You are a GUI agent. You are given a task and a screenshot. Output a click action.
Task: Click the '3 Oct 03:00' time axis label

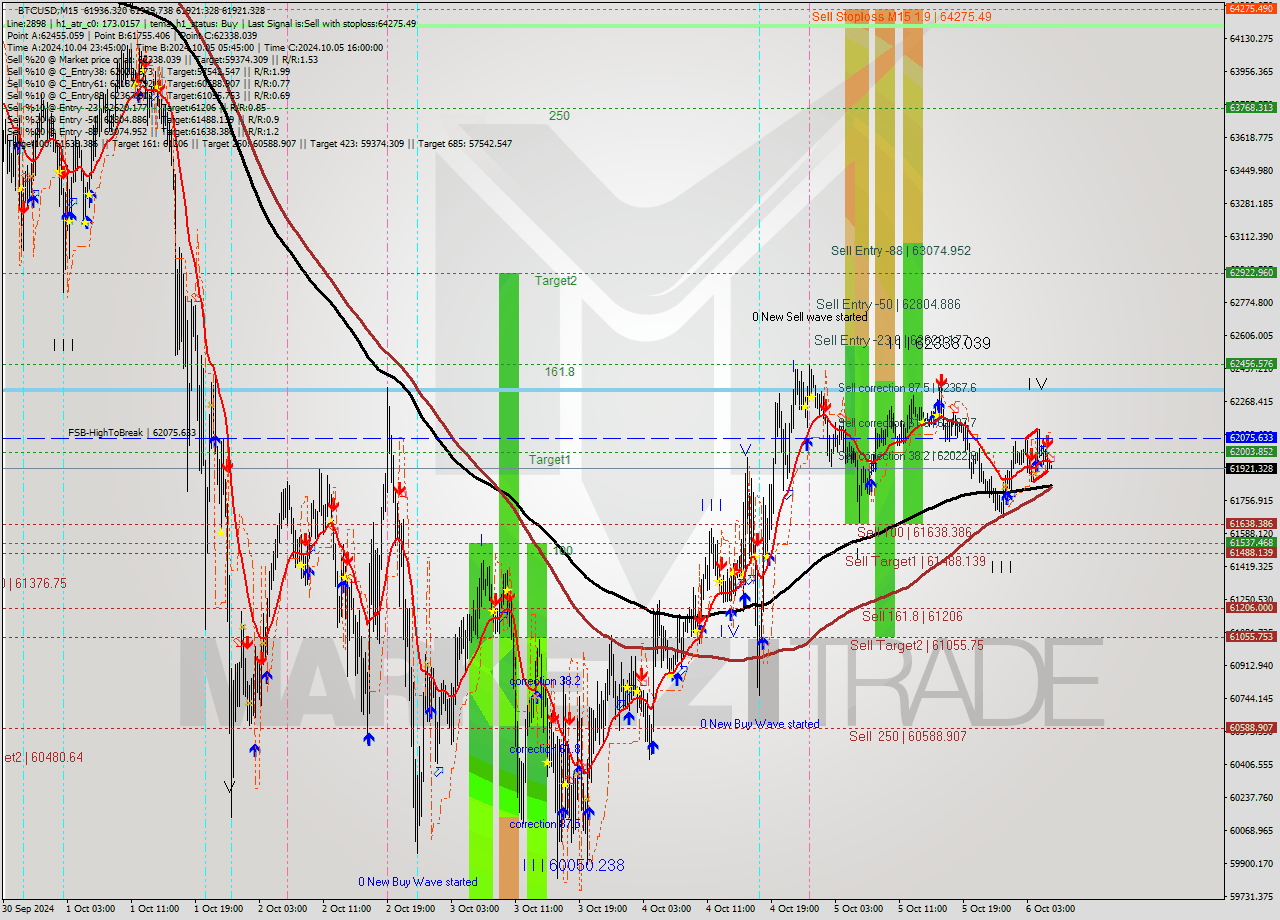pos(474,909)
